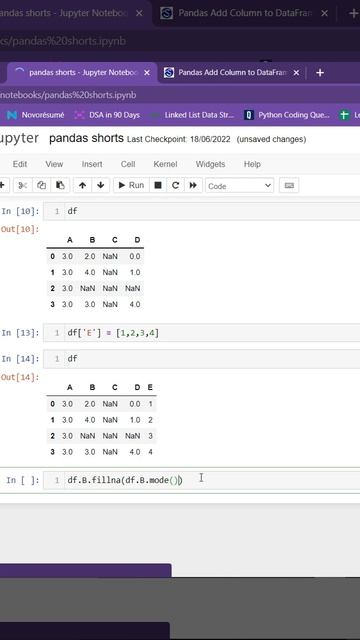Open the Linked List Data Str... bookmark
Screen dimensions: 360x640
tap(199, 115)
